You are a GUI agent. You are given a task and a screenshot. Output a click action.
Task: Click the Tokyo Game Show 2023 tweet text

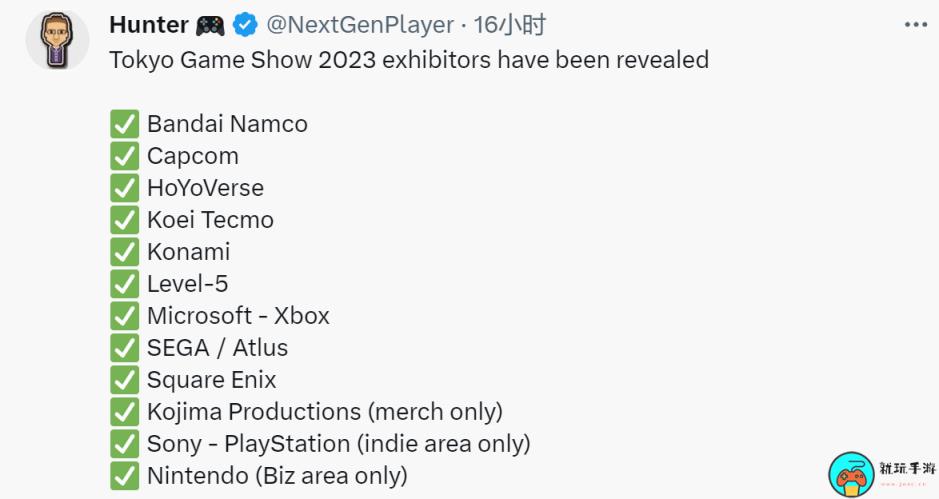(x=409, y=60)
